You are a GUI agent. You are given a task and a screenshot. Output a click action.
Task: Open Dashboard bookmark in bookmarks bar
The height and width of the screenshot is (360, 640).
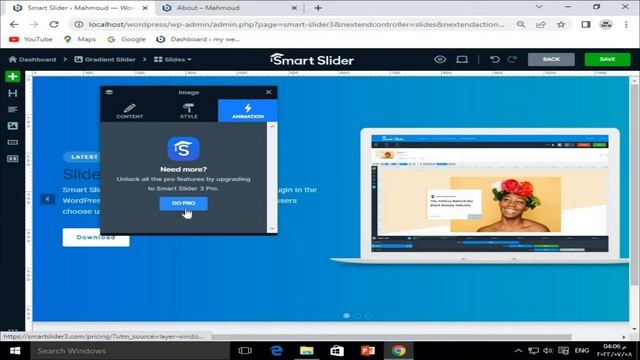pyautogui.click(x=198, y=39)
